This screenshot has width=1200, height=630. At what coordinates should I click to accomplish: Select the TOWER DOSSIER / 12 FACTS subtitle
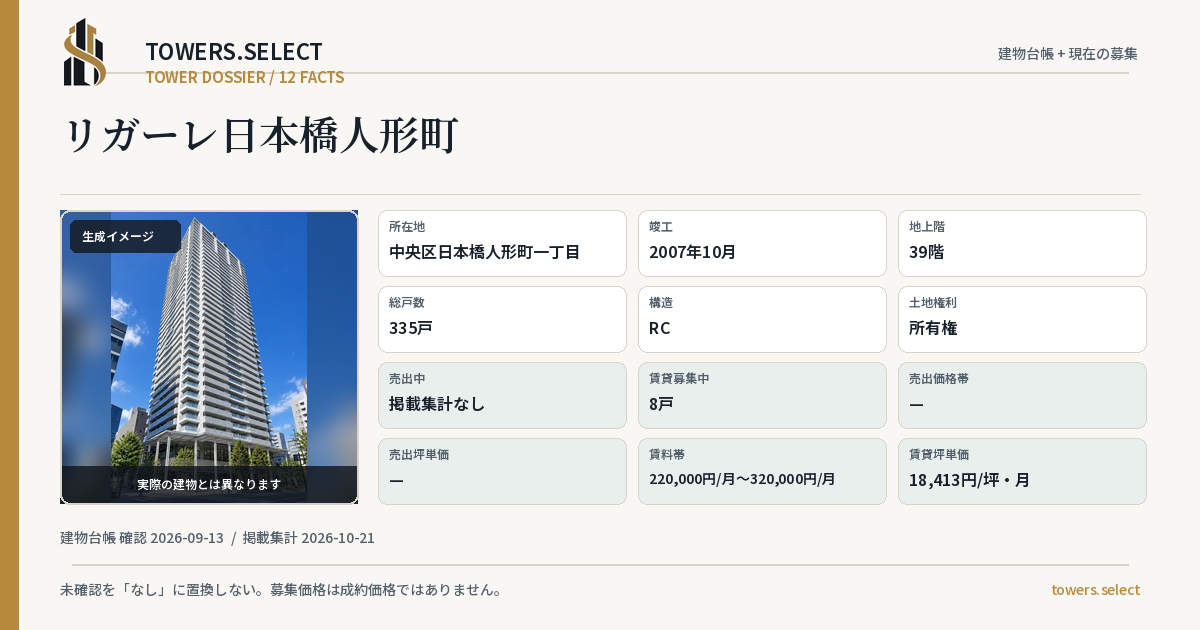tap(245, 77)
